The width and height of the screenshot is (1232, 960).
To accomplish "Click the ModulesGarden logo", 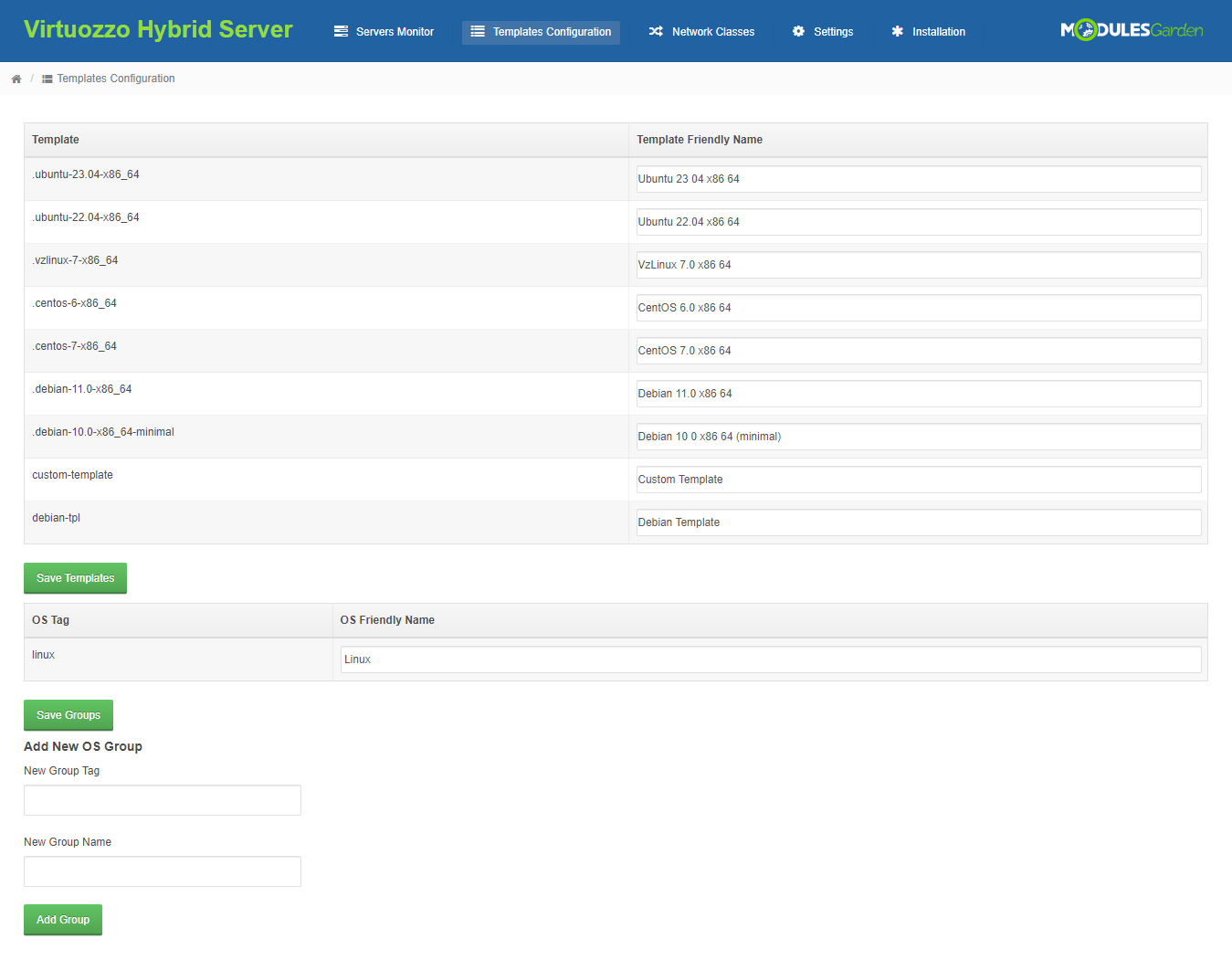I will point(1131,28).
